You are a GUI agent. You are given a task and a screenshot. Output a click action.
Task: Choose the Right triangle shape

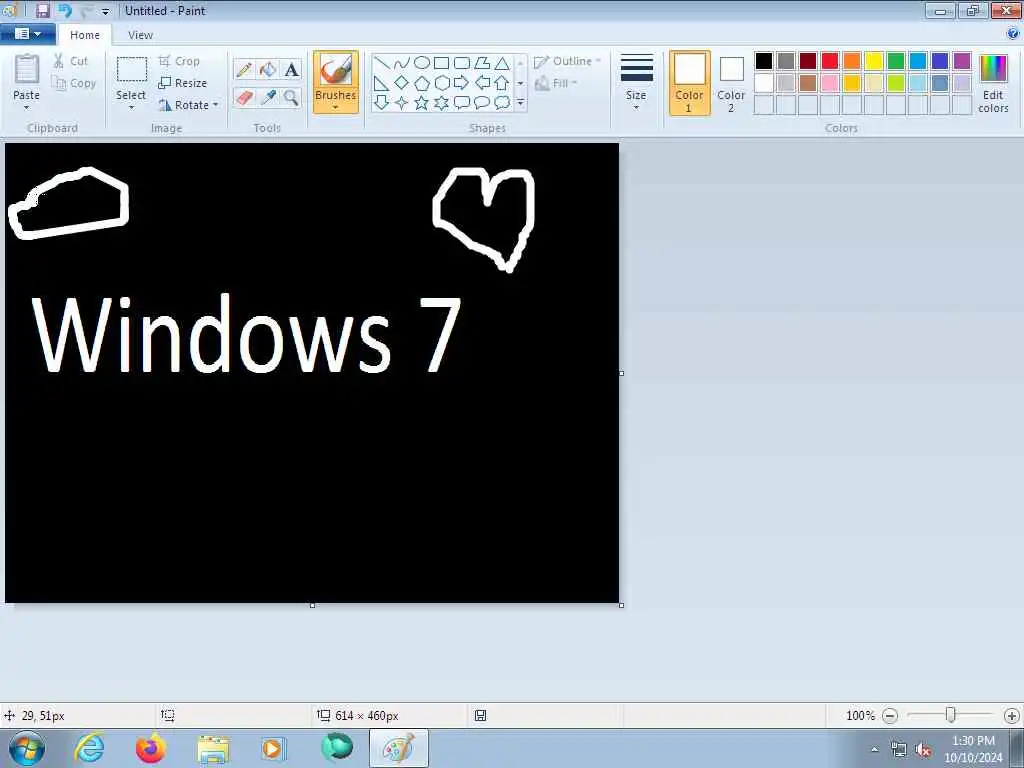tap(382, 83)
